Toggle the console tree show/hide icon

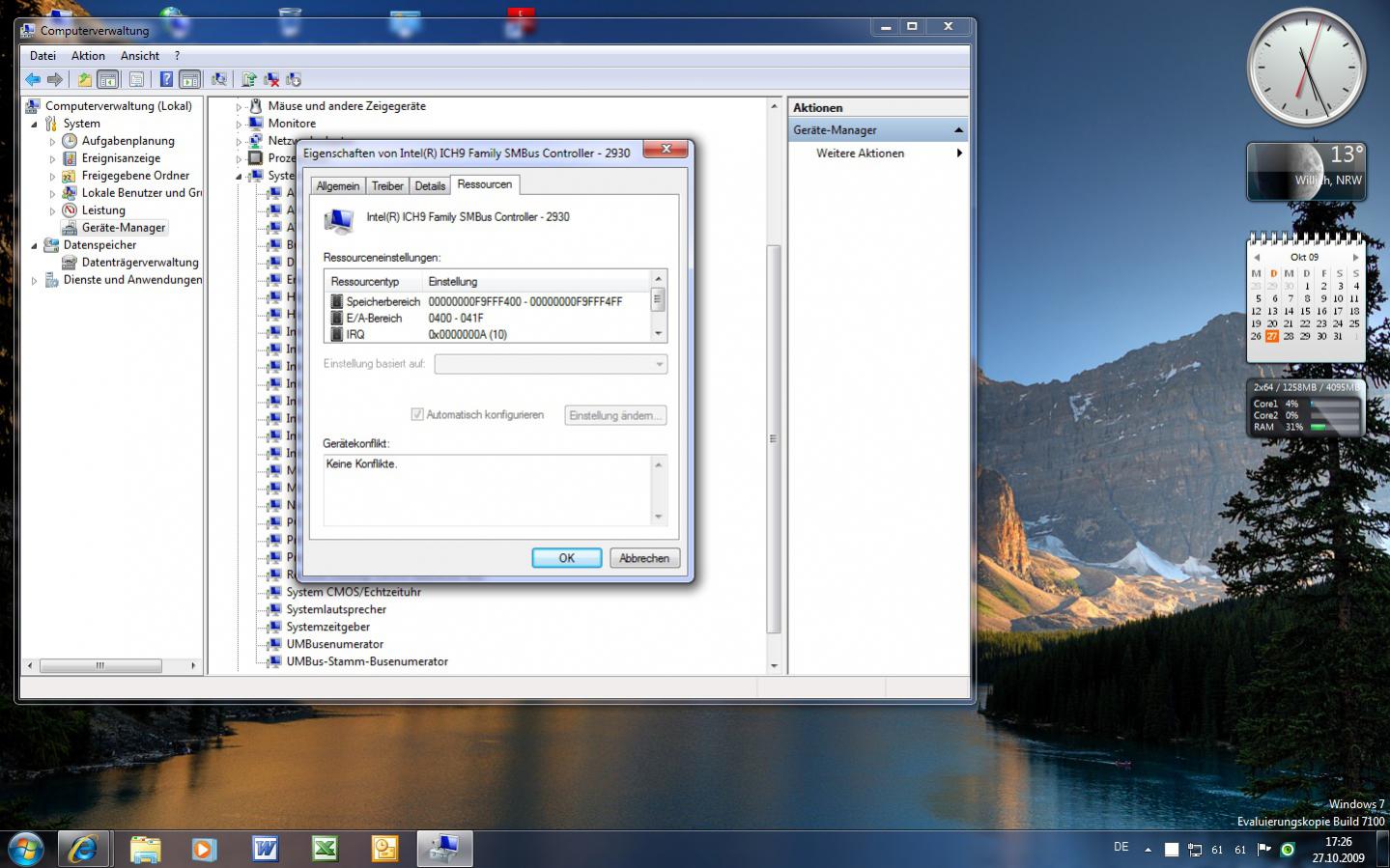pos(108,79)
